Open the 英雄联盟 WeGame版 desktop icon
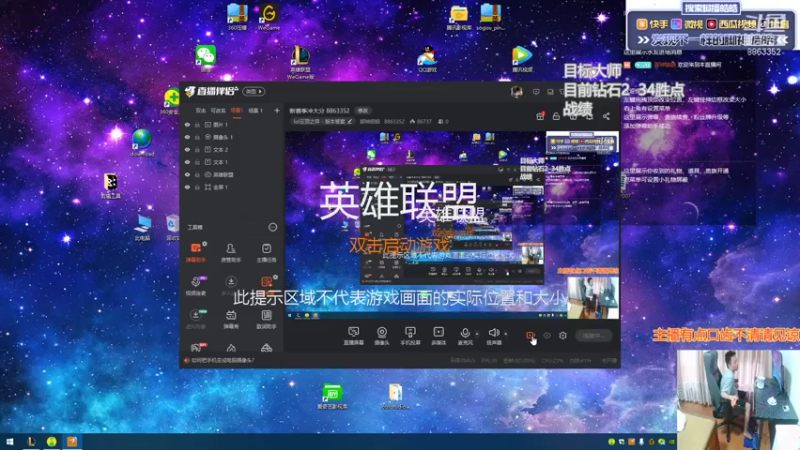The width and height of the screenshot is (800, 450). click(301, 62)
